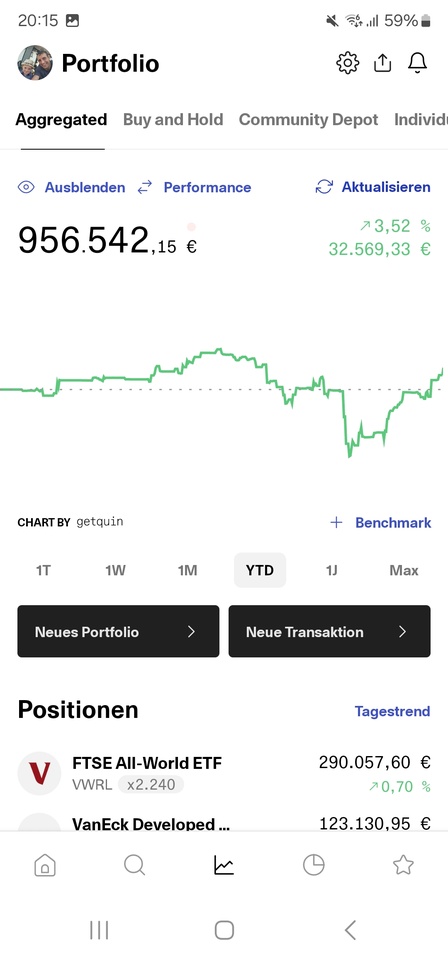448x960 pixels.
Task: Select the Max time range
Action: pyautogui.click(x=404, y=571)
